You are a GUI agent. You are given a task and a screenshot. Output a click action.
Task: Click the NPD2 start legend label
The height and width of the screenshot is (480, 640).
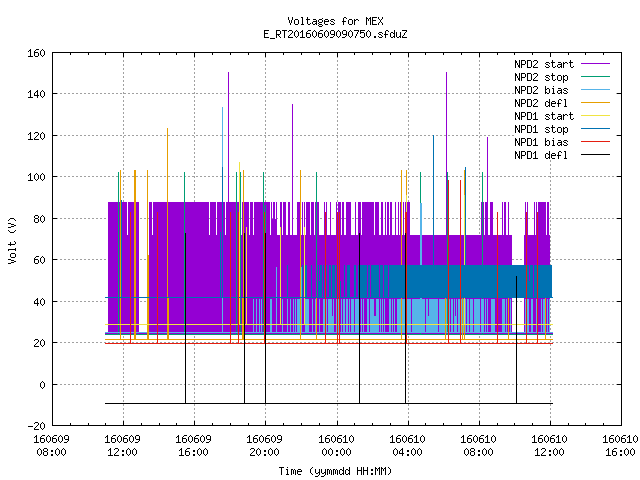coord(544,64)
